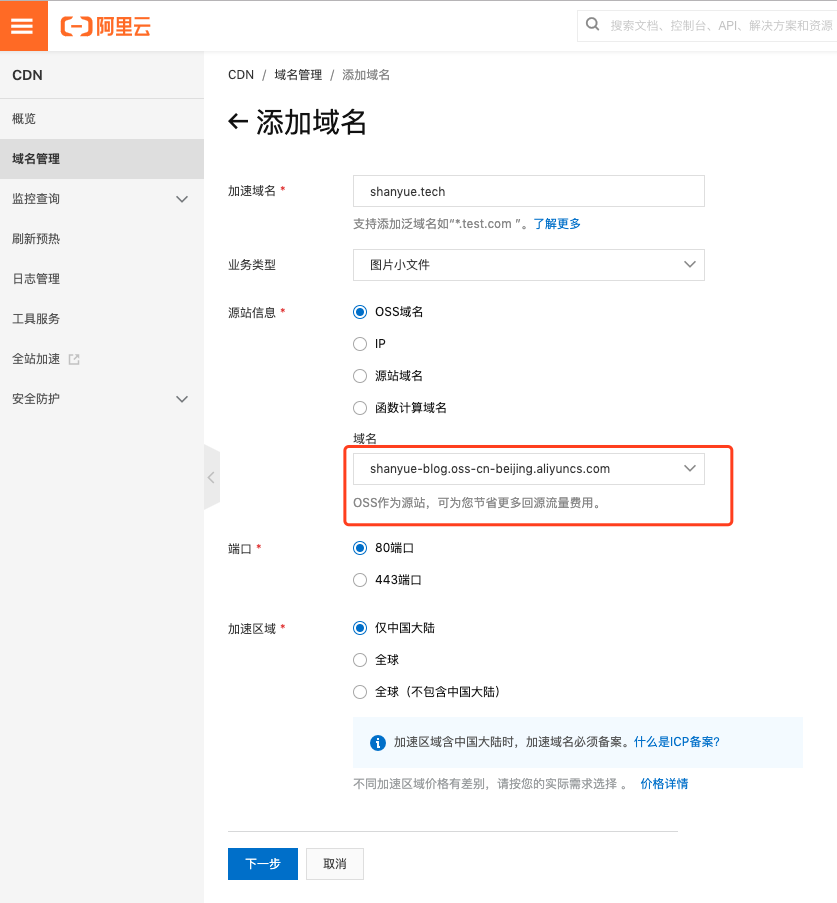Select the 全球 acceleration region option
Viewport: 837px width, 903px height.
[359, 659]
